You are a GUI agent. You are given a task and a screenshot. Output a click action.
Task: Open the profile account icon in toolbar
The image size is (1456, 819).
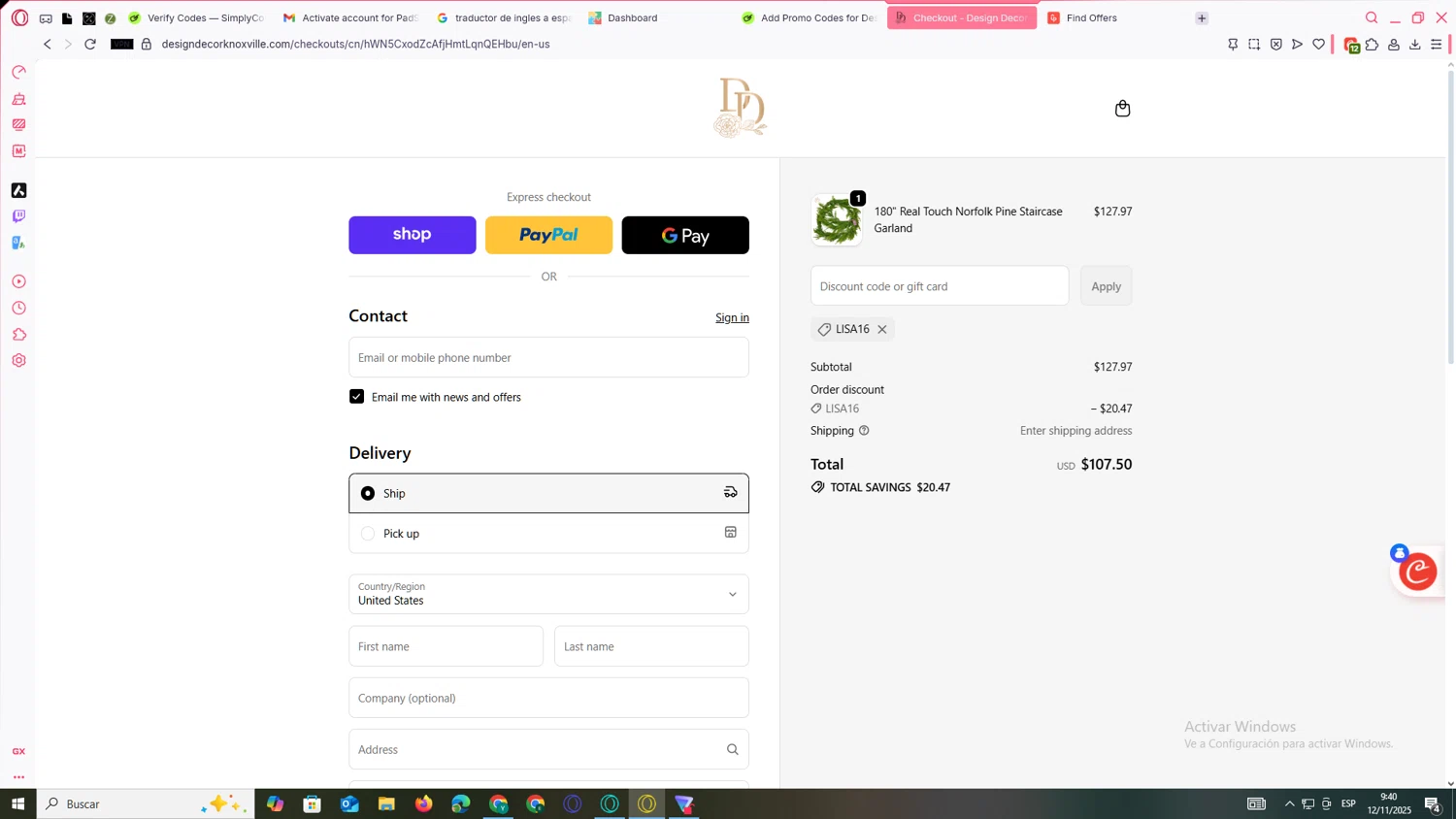click(1394, 45)
